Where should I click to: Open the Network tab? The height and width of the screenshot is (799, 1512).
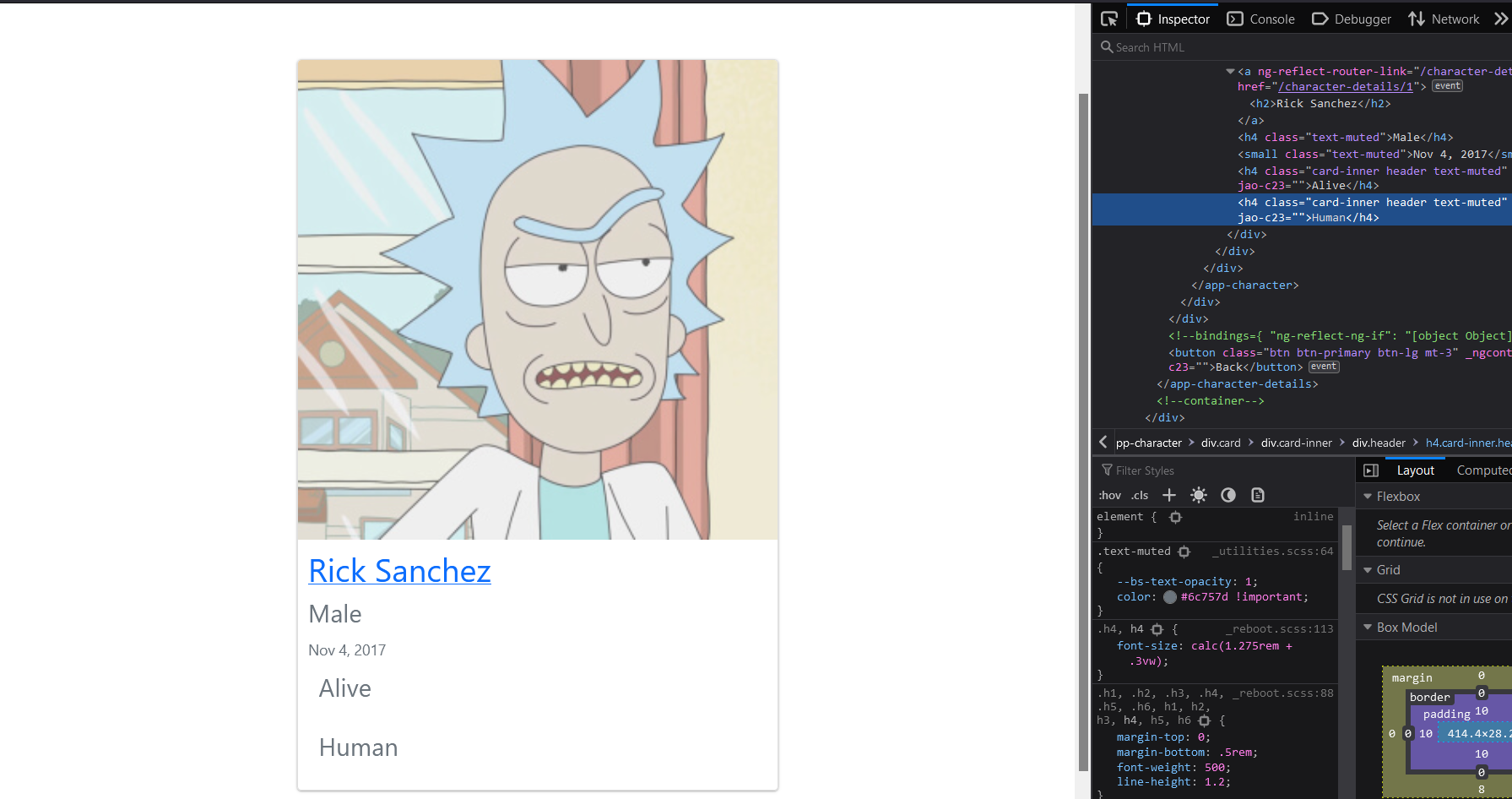click(1444, 19)
